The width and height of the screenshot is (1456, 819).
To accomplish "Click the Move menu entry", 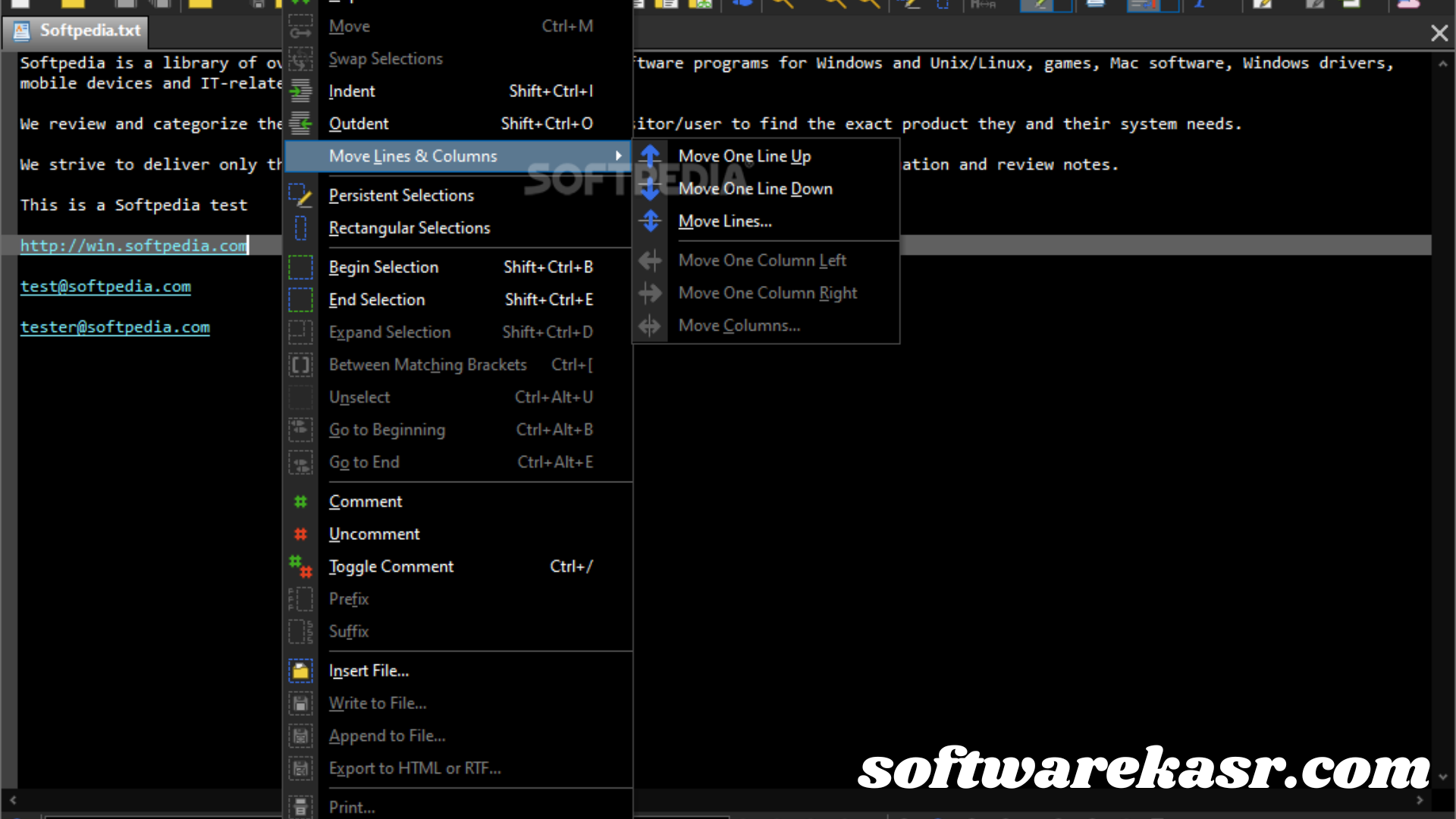I will [x=458, y=27].
